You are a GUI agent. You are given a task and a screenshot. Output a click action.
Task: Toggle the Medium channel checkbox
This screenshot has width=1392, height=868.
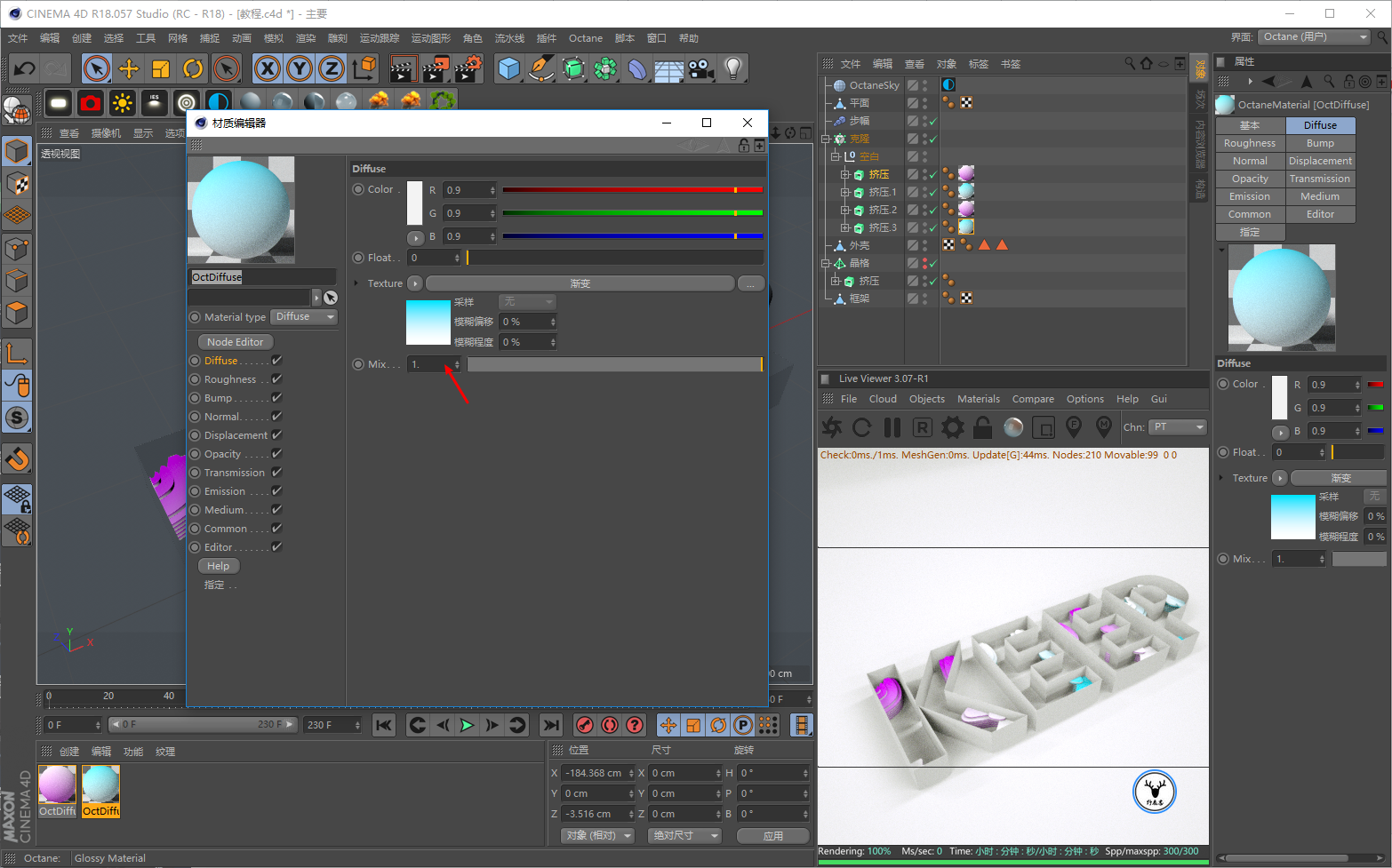coord(276,510)
